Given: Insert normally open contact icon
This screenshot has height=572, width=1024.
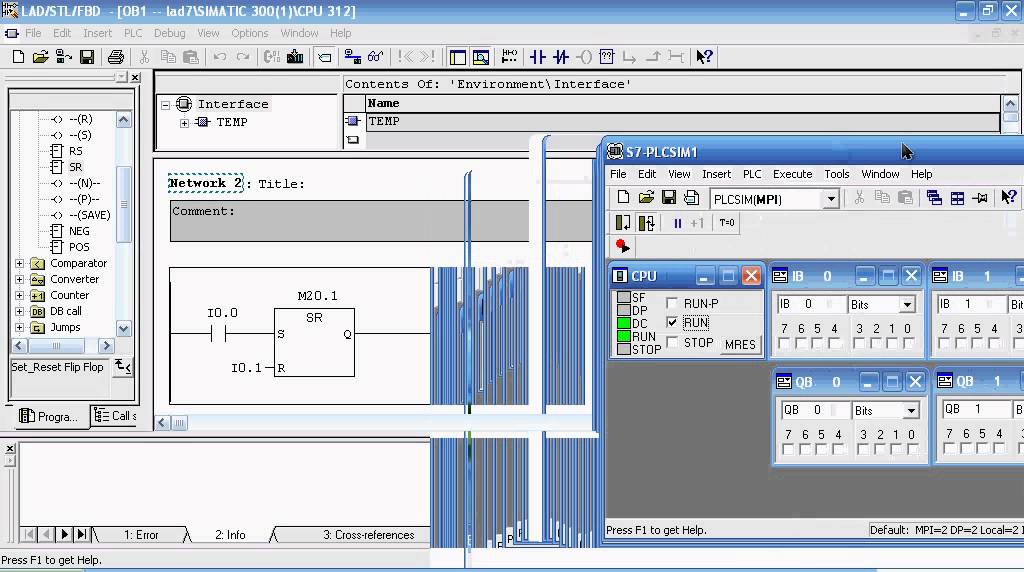Looking at the screenshot, I should coord(537,57).
